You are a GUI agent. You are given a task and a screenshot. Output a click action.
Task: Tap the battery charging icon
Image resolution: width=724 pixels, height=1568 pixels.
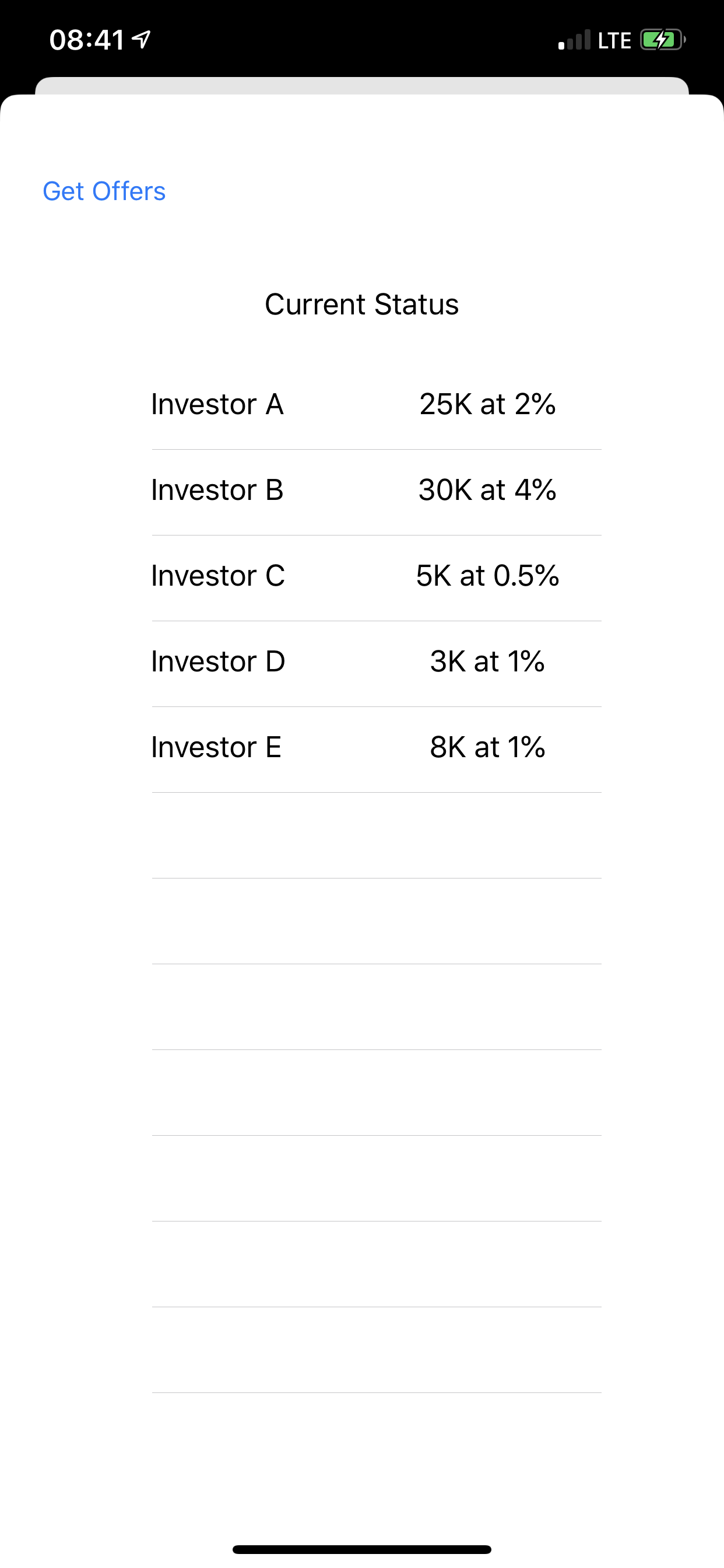click(x=663, y=40)
